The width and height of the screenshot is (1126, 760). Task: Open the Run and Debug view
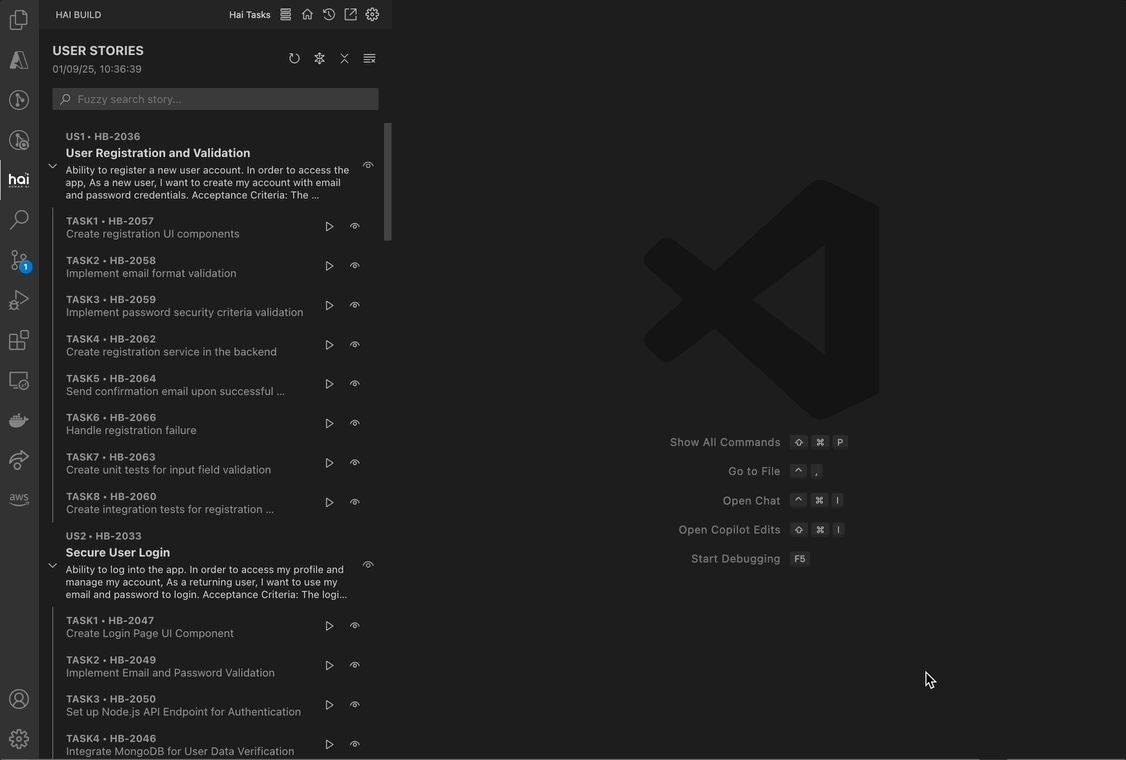18,299
